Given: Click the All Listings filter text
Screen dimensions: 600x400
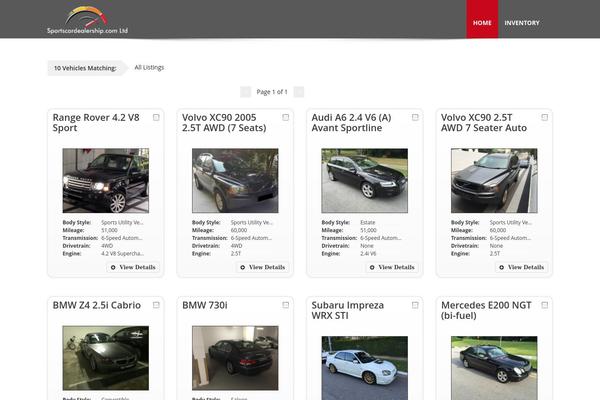Looking at the screenshot, I should pos(149,67).
